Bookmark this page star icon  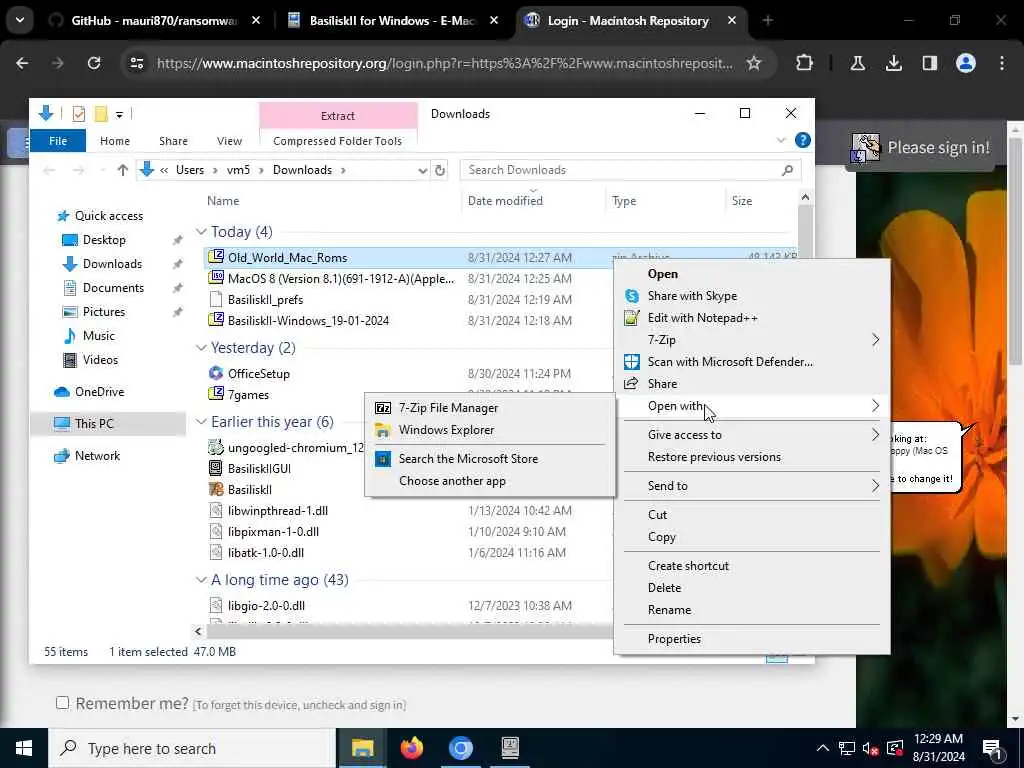point(754,63)
